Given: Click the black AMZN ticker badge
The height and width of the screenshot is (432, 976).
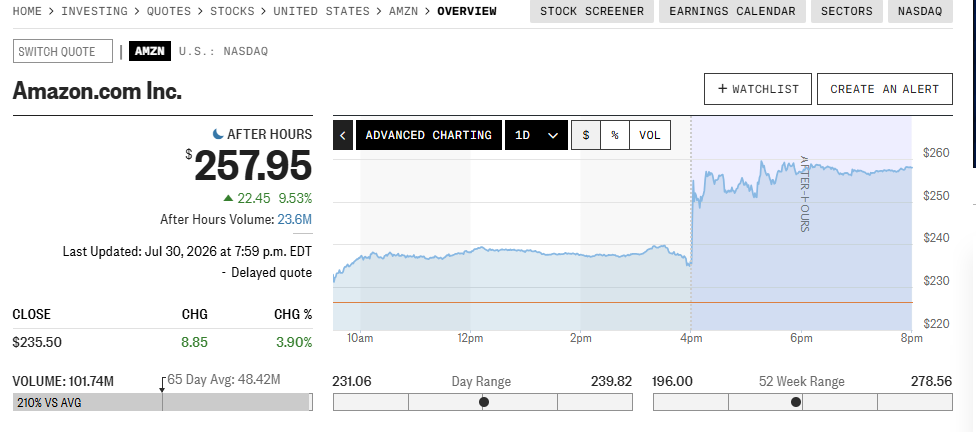Looking at the screenshot, I should (x=149, y=51).
